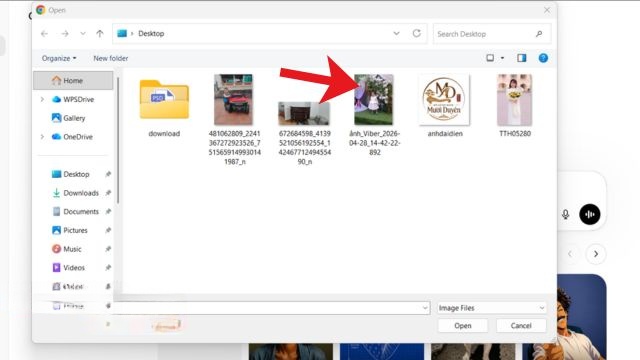Unpin Pictures using its pin icon
This screenshot has height=360, width=640.
coord(108,231)
